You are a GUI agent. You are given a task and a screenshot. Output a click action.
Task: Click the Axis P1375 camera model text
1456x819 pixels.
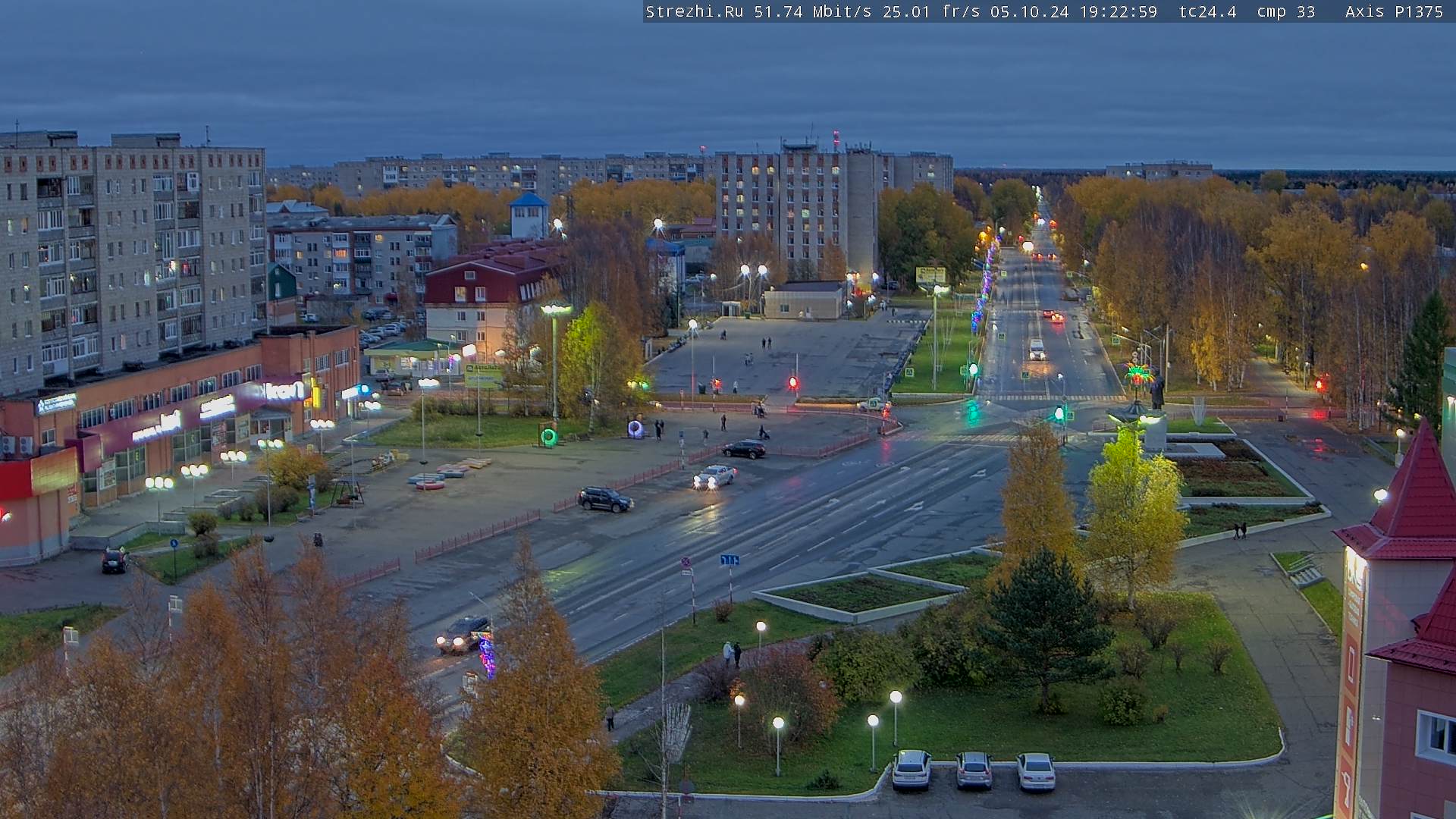[1394, 11]
